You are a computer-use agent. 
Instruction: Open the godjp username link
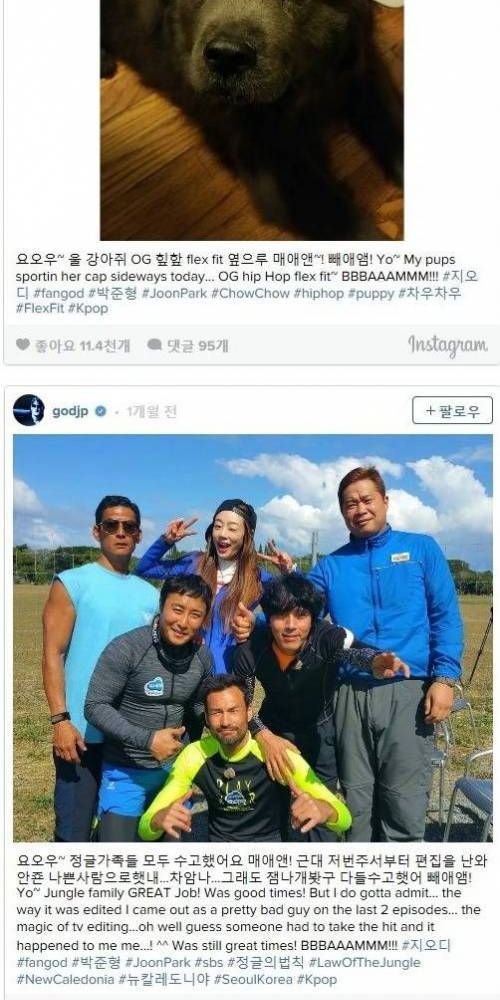71,411
